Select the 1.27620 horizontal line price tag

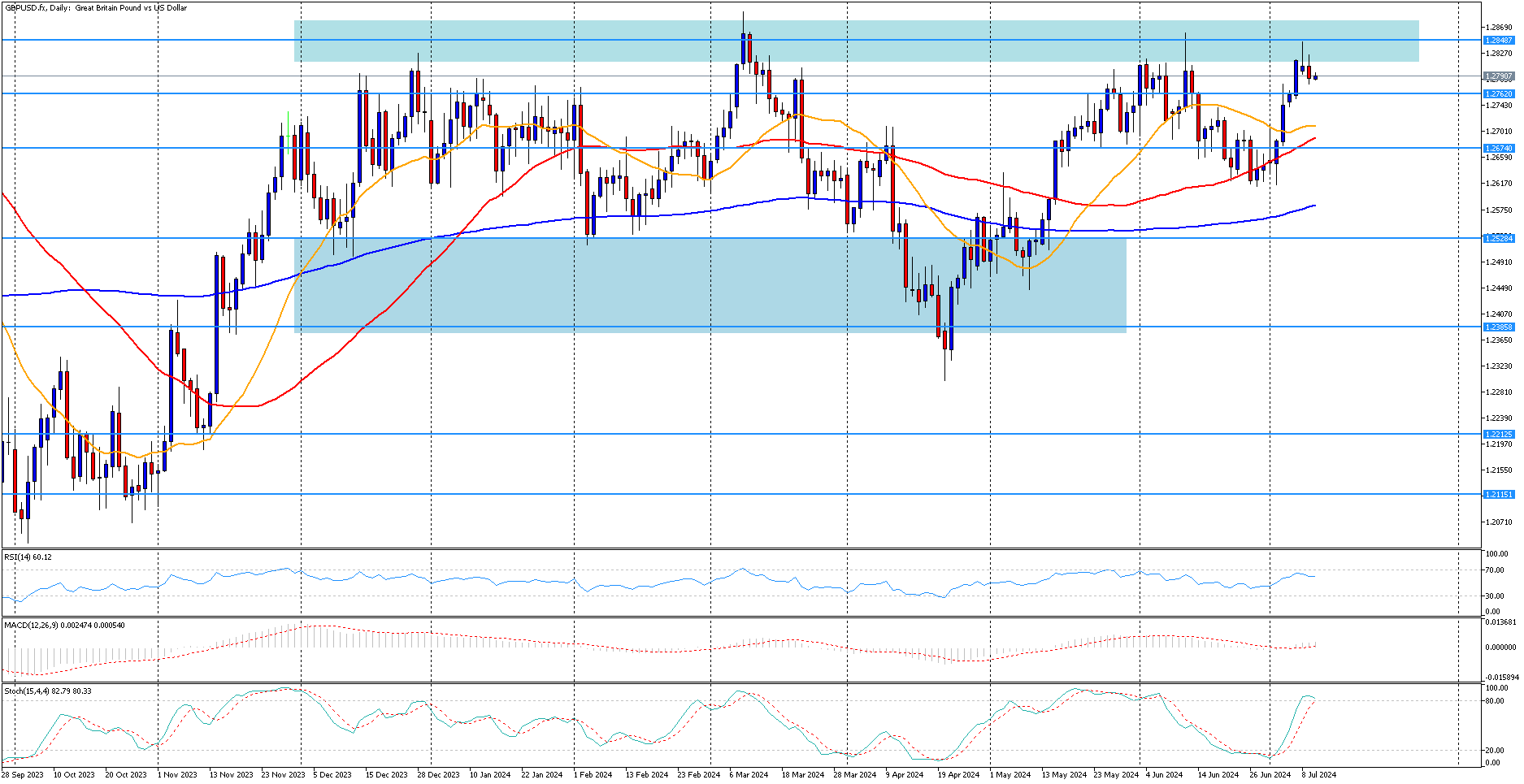coord(1499,93)
